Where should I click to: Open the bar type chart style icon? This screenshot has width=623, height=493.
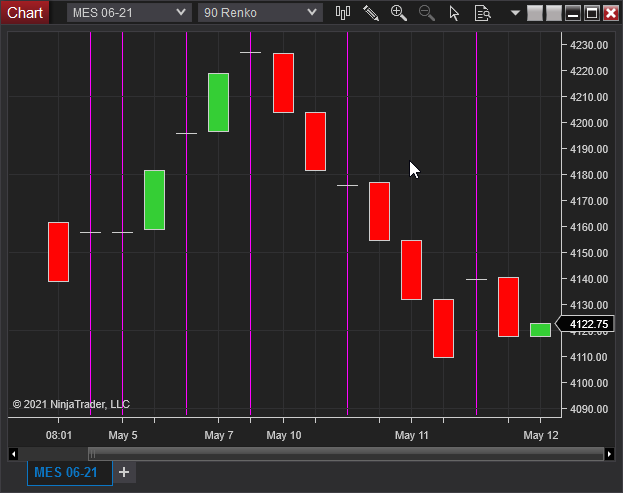[x=343, y=13]
